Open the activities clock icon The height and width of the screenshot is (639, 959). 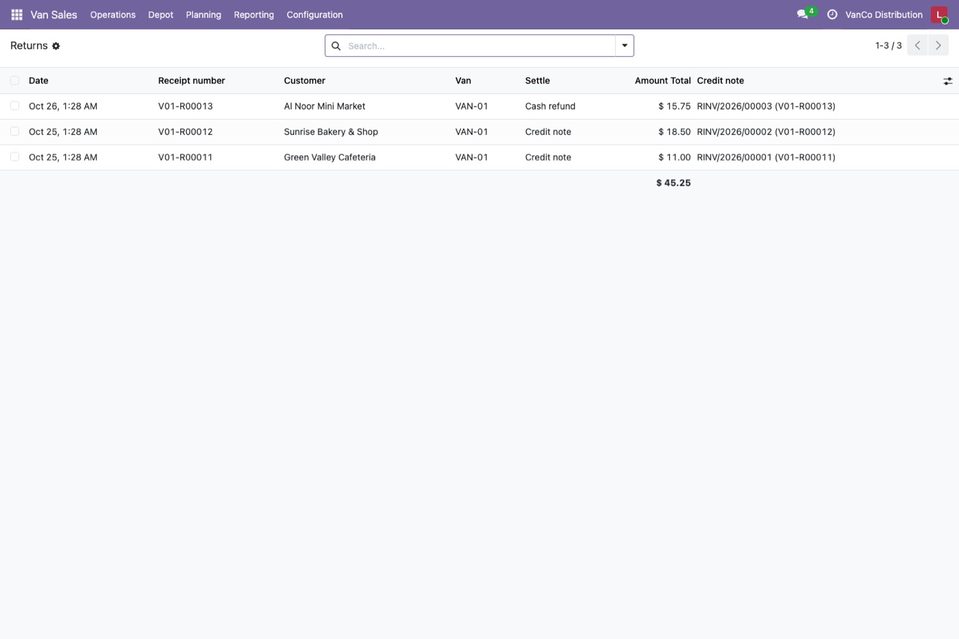click(x=832, y=14)
